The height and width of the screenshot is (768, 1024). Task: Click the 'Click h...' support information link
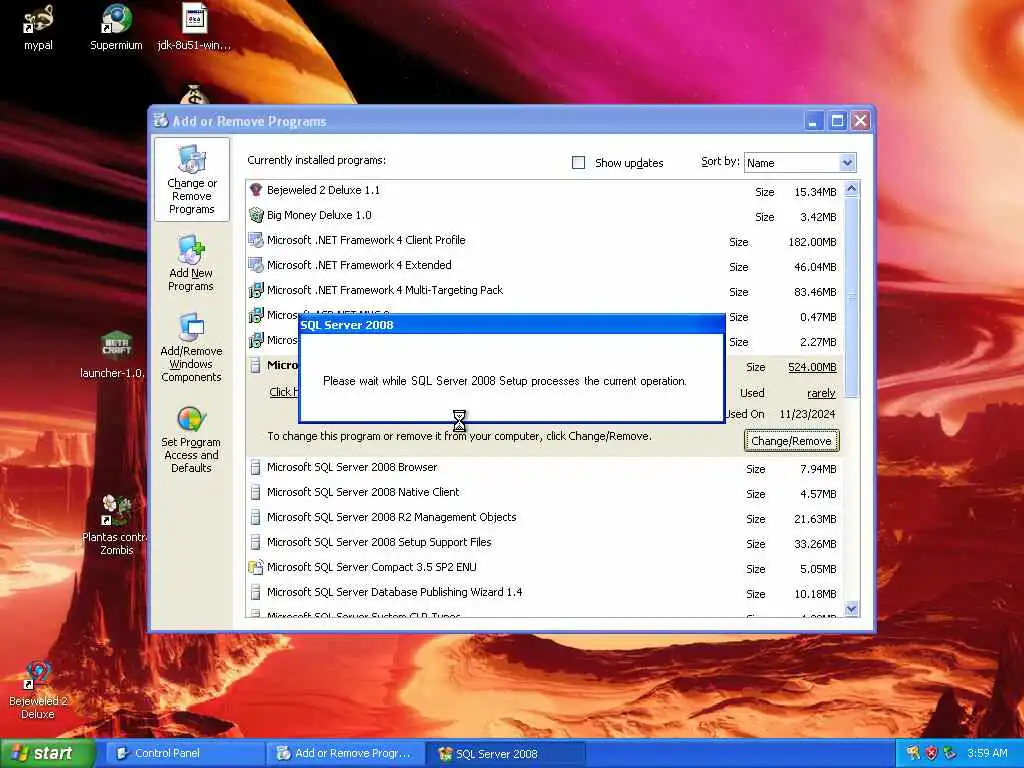pos(284,392)
